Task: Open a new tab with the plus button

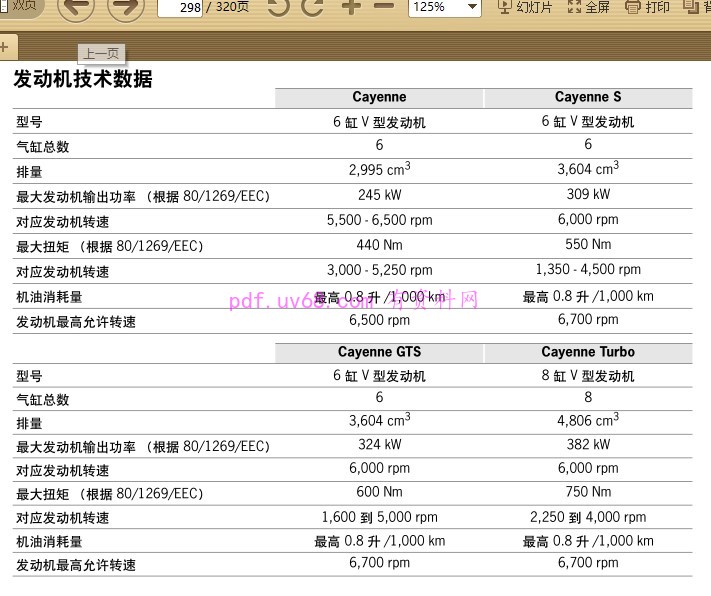Action: click(4, 47)
